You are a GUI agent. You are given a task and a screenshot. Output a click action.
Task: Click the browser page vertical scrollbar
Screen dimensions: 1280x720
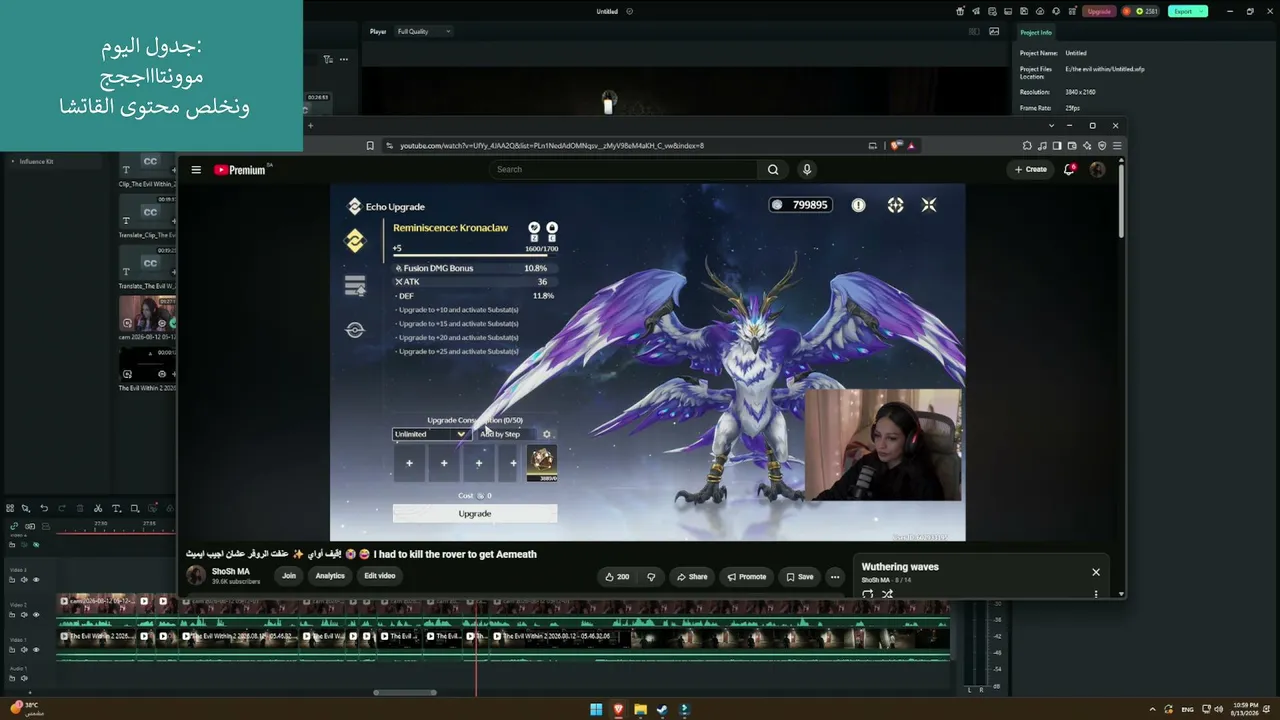1121,200
